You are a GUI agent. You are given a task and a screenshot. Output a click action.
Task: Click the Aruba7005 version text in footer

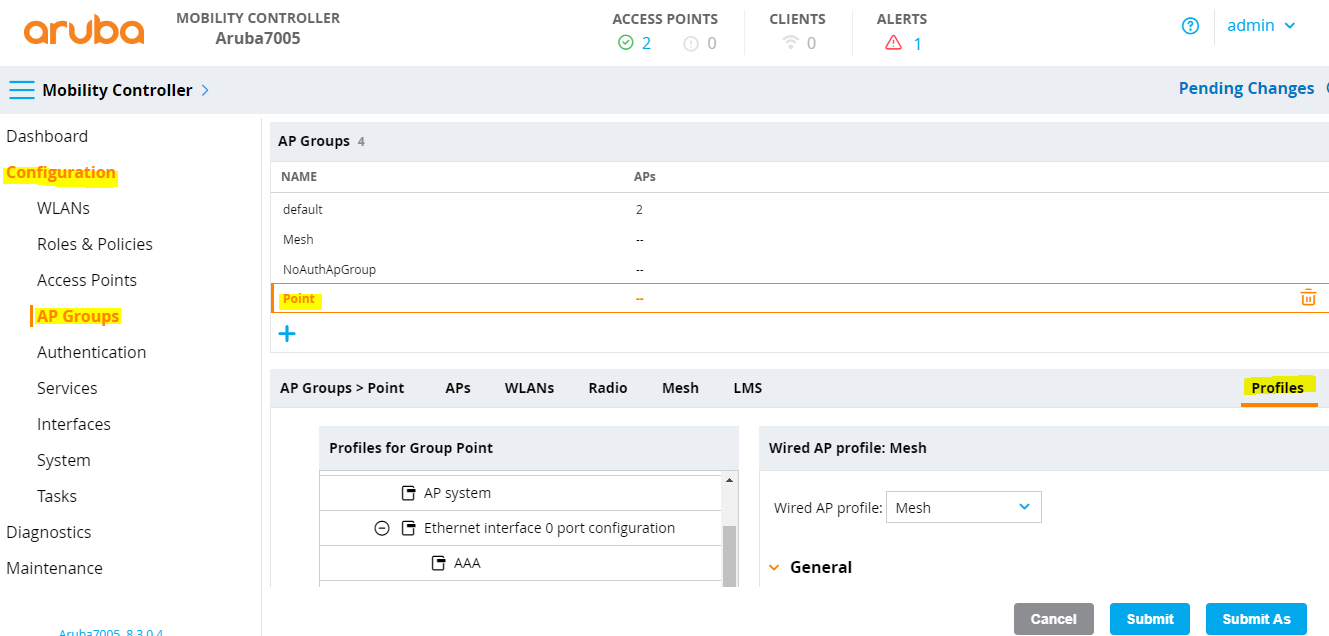point(111,632)
